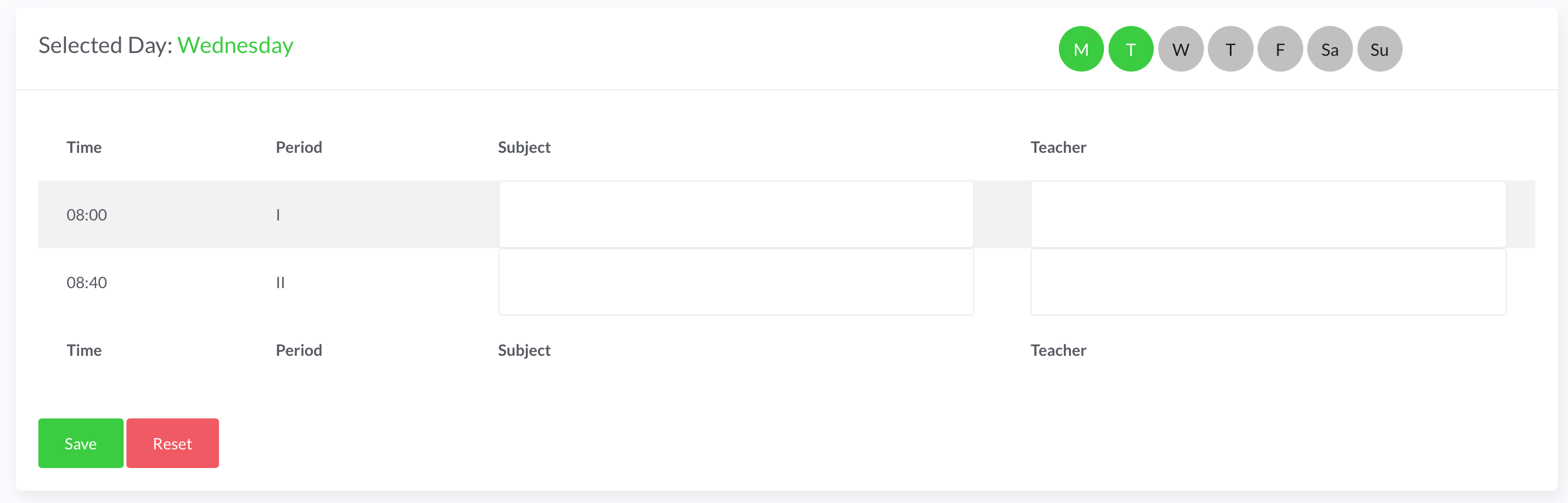Viewport: 1568px width, 503px height.
Task: Switch to the W day circle for Wednesday
Action: click(x=1180, y=49)
